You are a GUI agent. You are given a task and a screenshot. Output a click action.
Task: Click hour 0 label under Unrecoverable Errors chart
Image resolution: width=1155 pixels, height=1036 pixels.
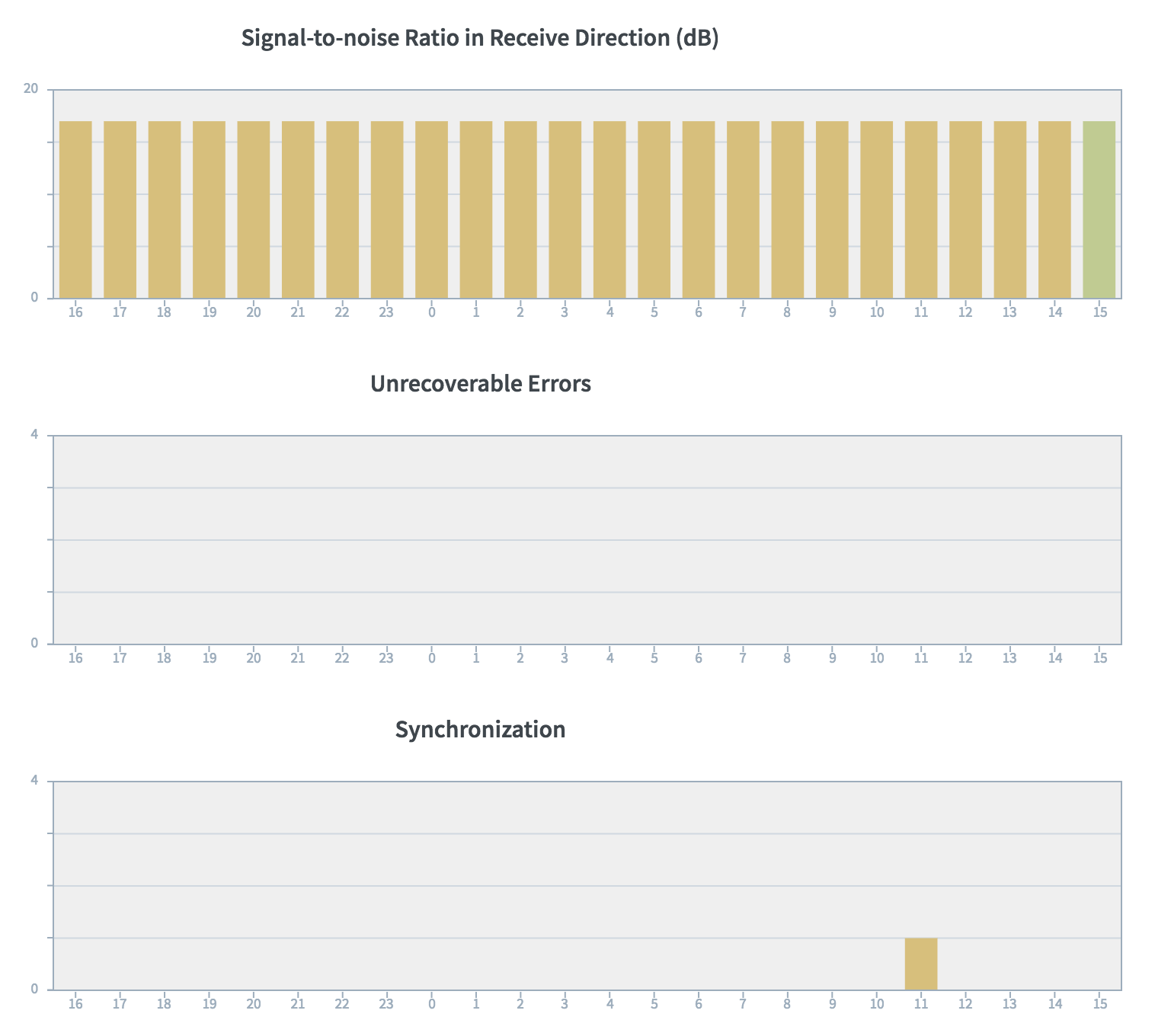click(x=431, y=658)
